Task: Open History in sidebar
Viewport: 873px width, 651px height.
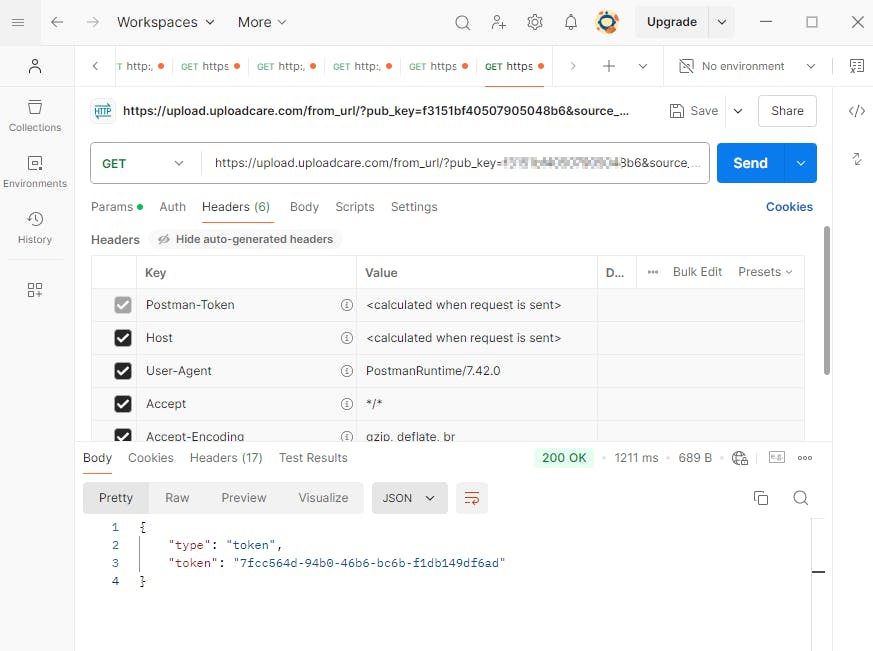Action: coord(35,228)
